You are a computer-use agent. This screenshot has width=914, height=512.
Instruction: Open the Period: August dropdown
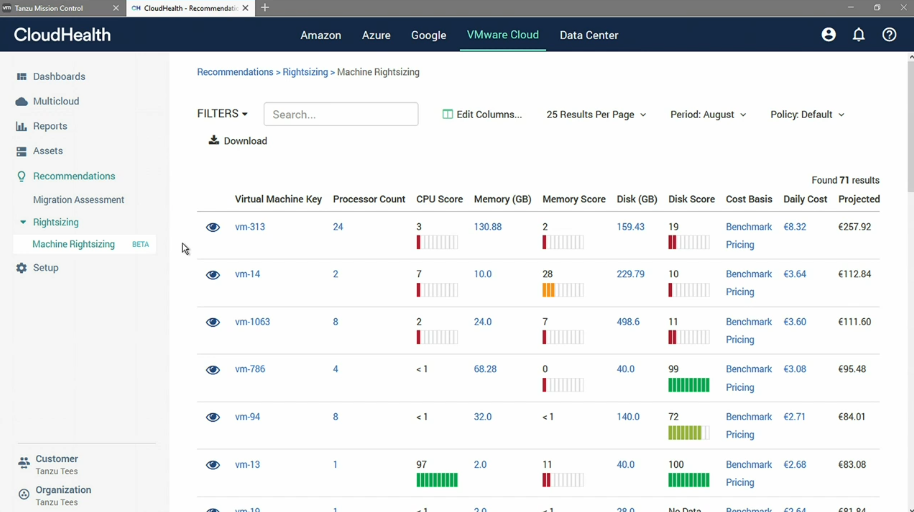(708, 115)
